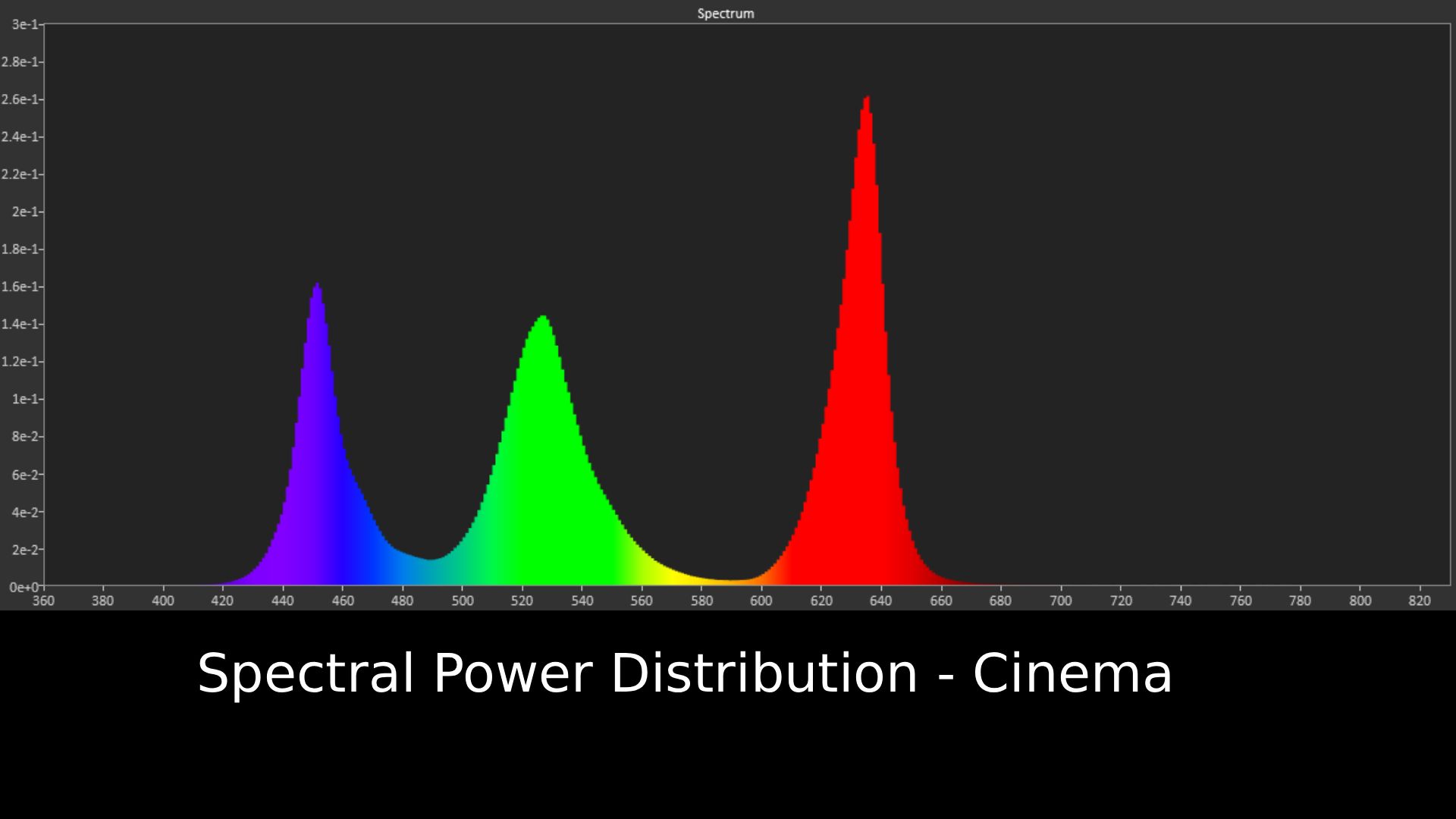
Task: Click the 1.6e-1 y-axis label
Action: (20, 287)
